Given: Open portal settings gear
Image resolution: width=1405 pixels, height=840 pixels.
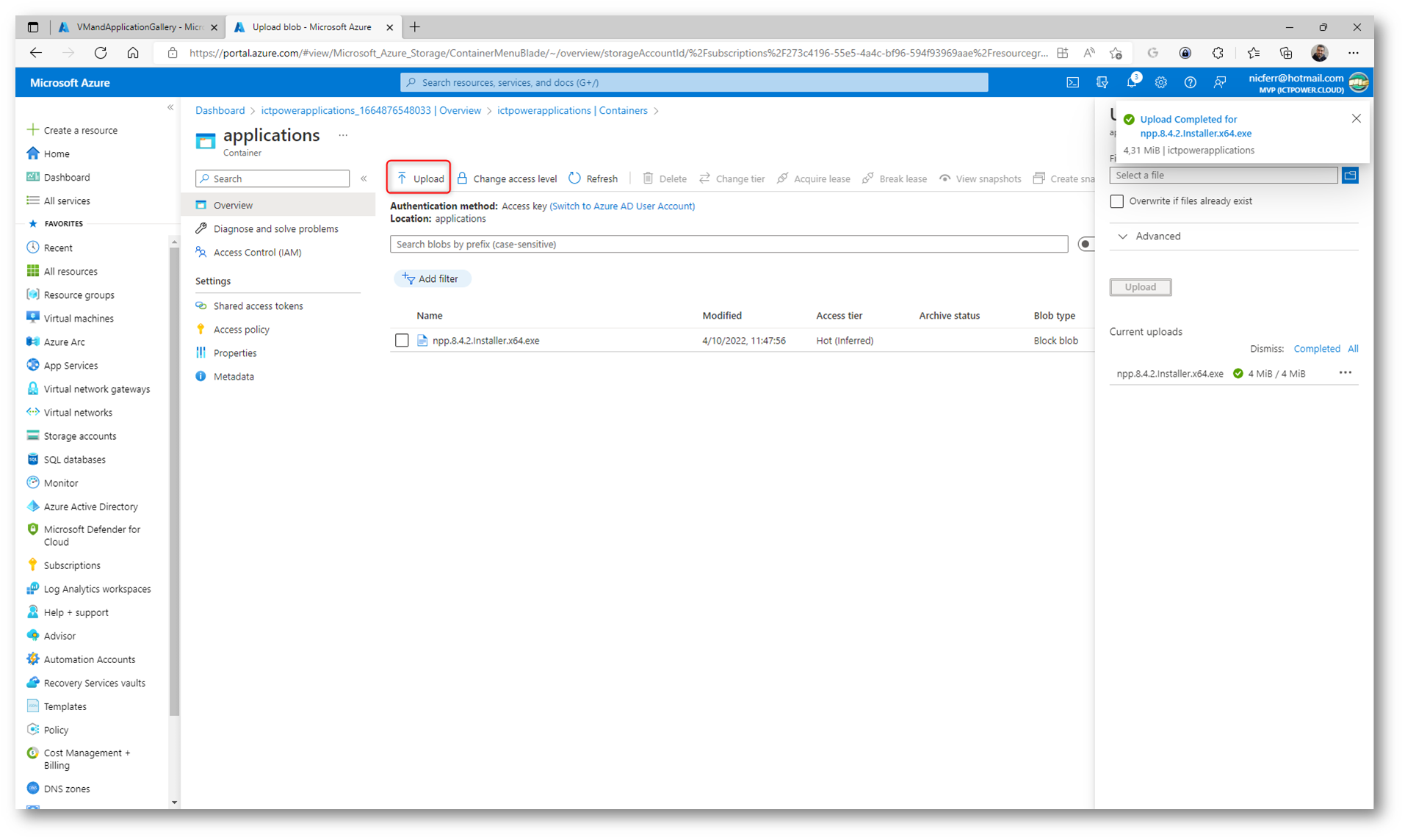Looking at the screenshot, I should click(x=1160, y=83).
